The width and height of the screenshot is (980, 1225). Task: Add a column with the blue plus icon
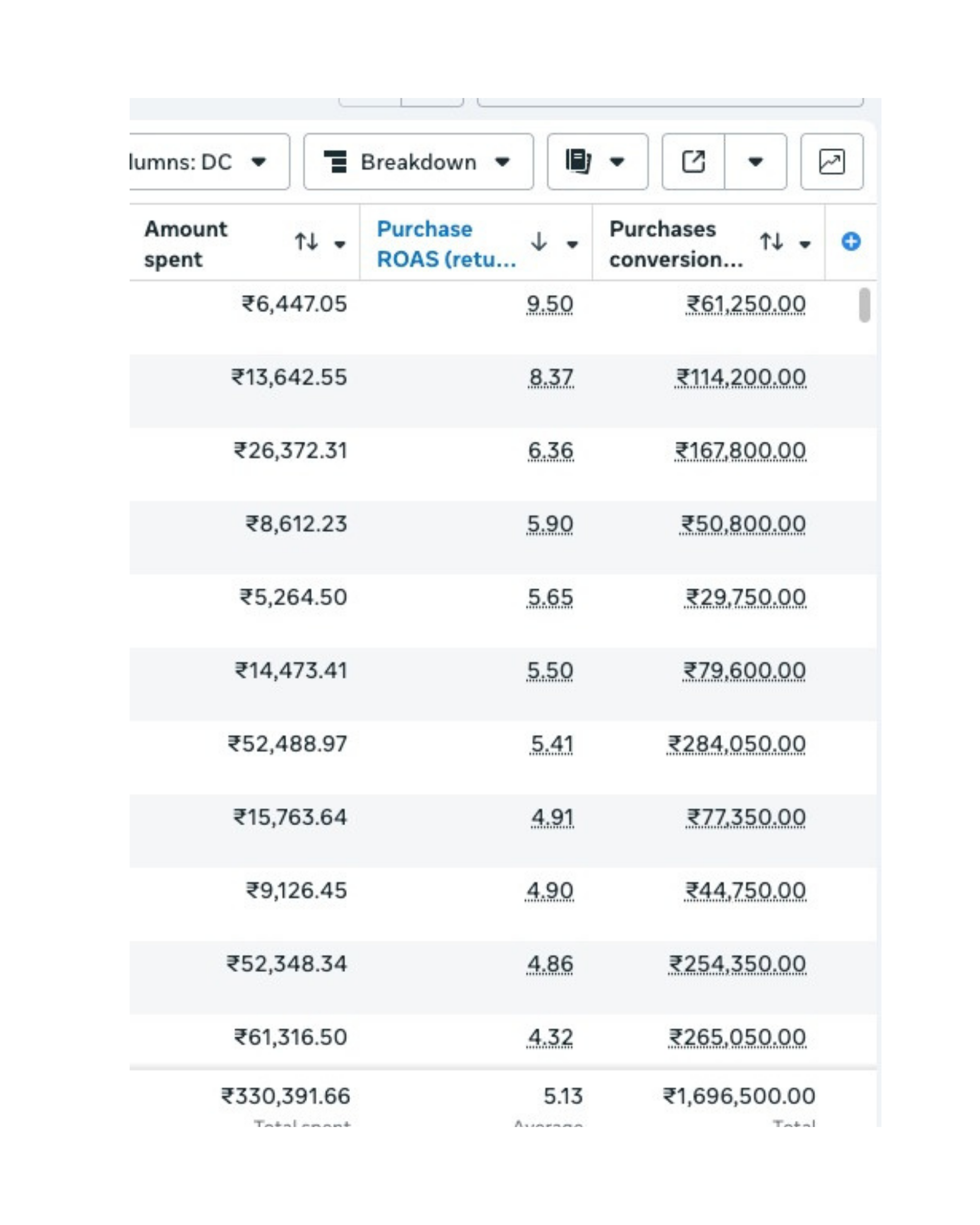click(x=851, y=242)
